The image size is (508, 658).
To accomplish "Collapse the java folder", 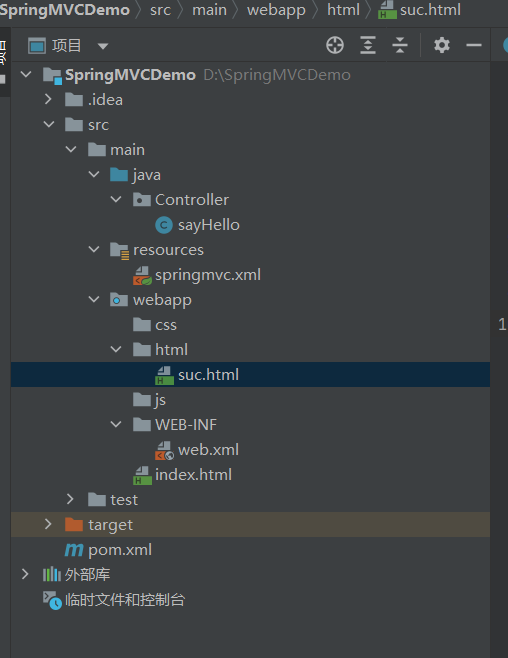I will pos(94,175).
